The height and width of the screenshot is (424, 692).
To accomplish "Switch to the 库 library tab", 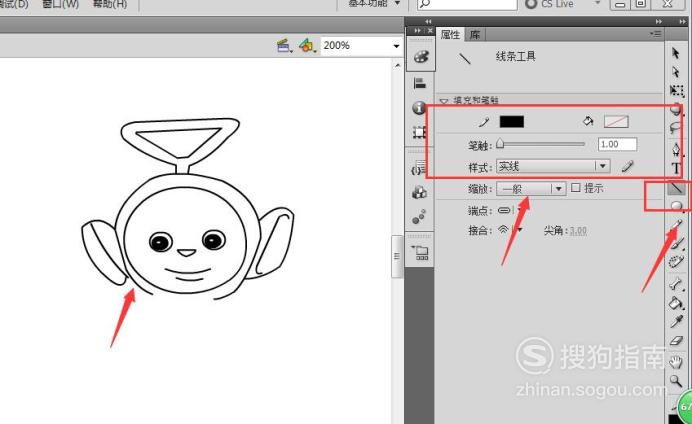I will tap(475, 34).
